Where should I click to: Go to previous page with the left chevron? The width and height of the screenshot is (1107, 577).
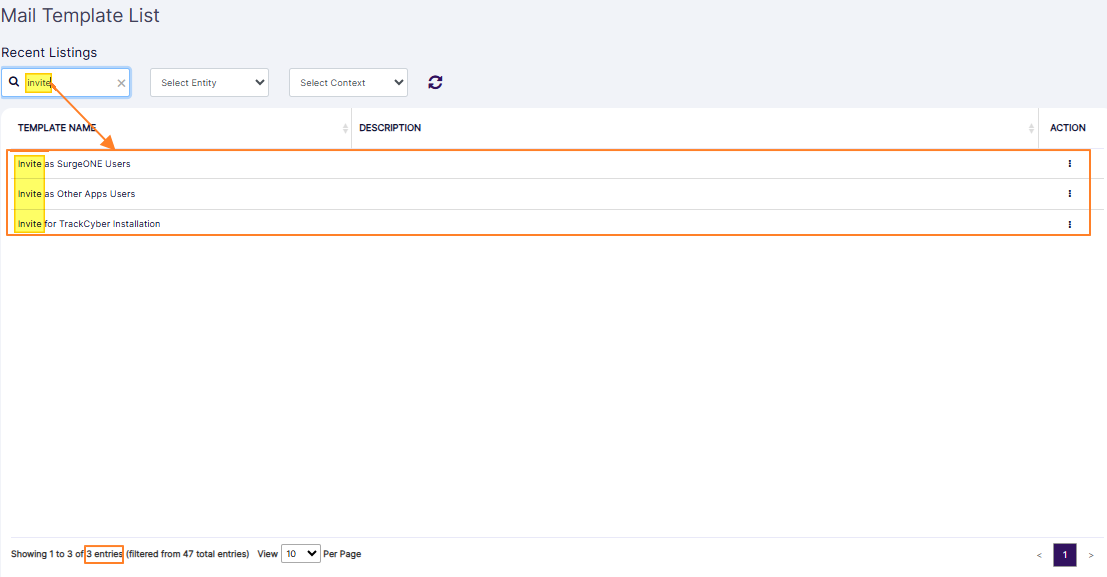coord(1040,554)
